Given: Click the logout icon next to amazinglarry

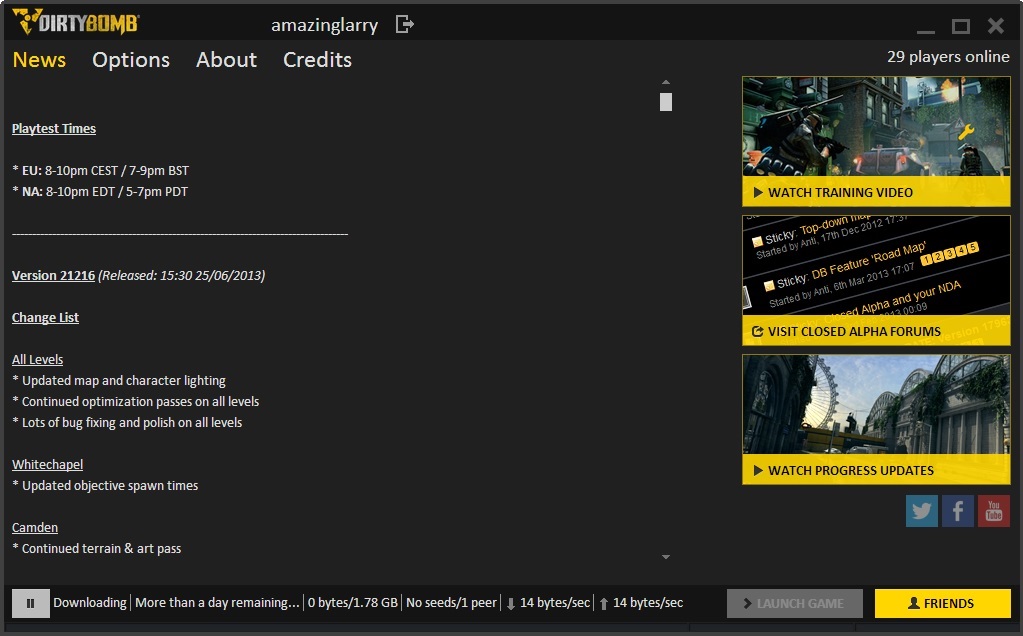Looking at the screenshot, I should pos(404,24).
